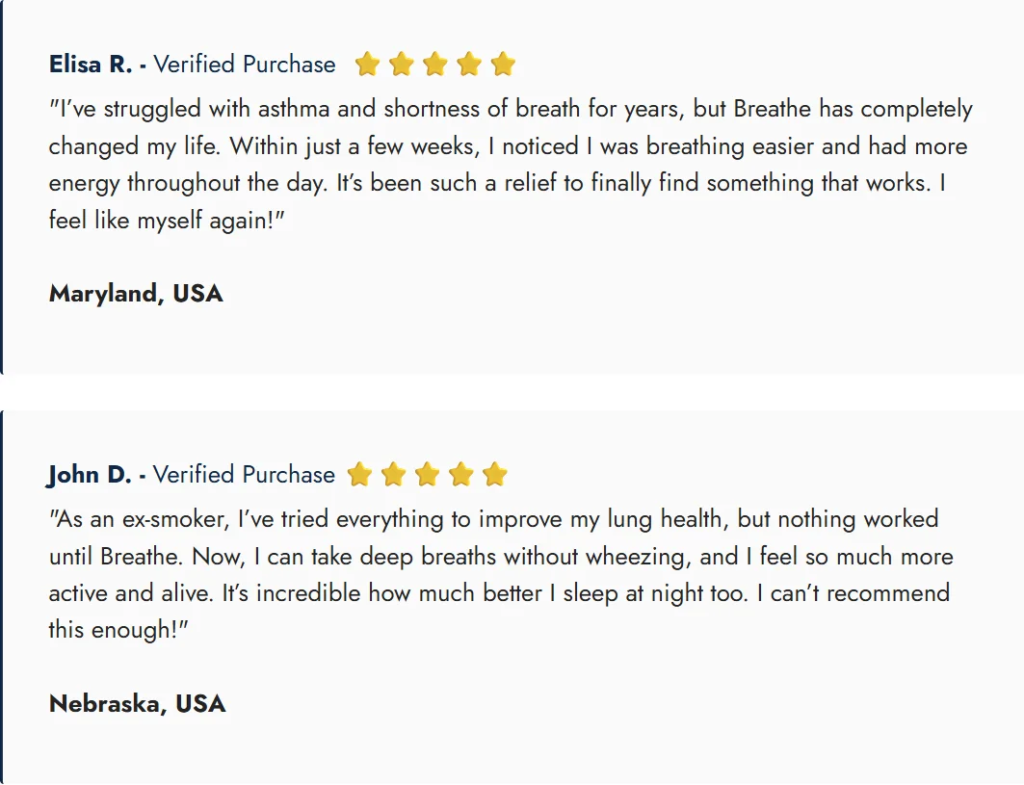Click the reviewer name Elisa R.
This screenshot has width=1024, height=785.
point(91,64)
